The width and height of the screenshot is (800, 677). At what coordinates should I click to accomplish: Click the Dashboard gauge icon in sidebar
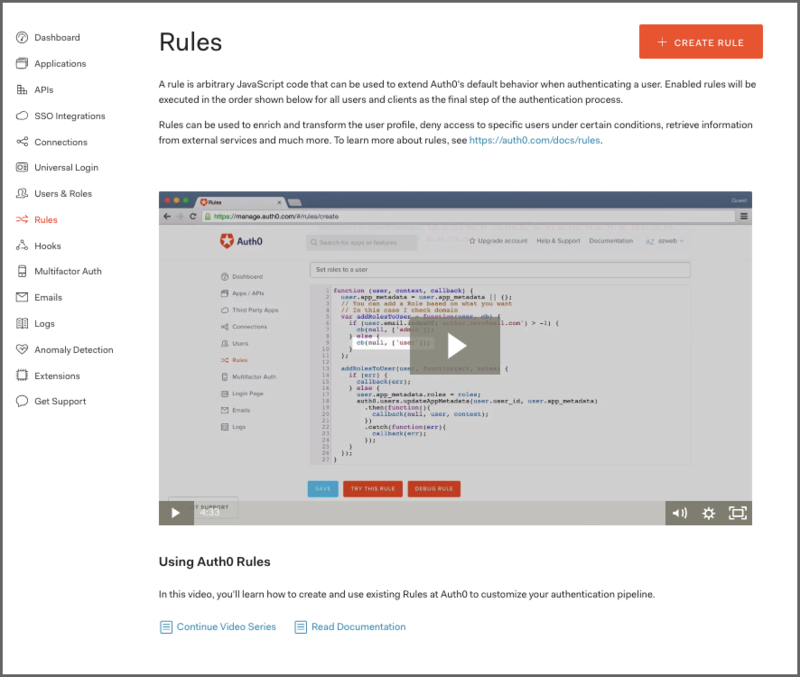coord(22,37)
